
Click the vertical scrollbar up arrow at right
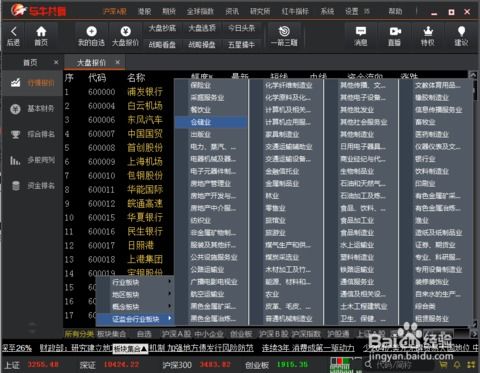pos(473,75)
